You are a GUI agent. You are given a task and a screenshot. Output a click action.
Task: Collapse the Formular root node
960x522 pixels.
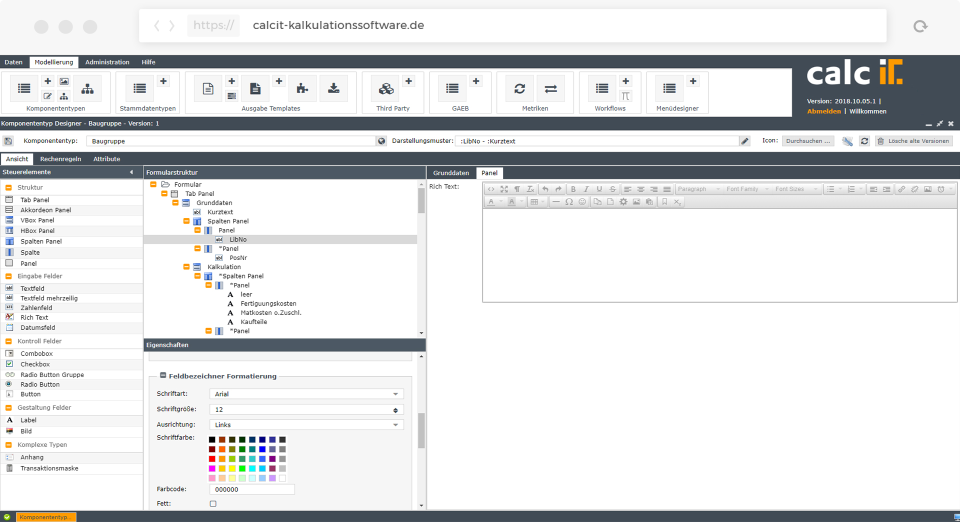coord(153,184)
